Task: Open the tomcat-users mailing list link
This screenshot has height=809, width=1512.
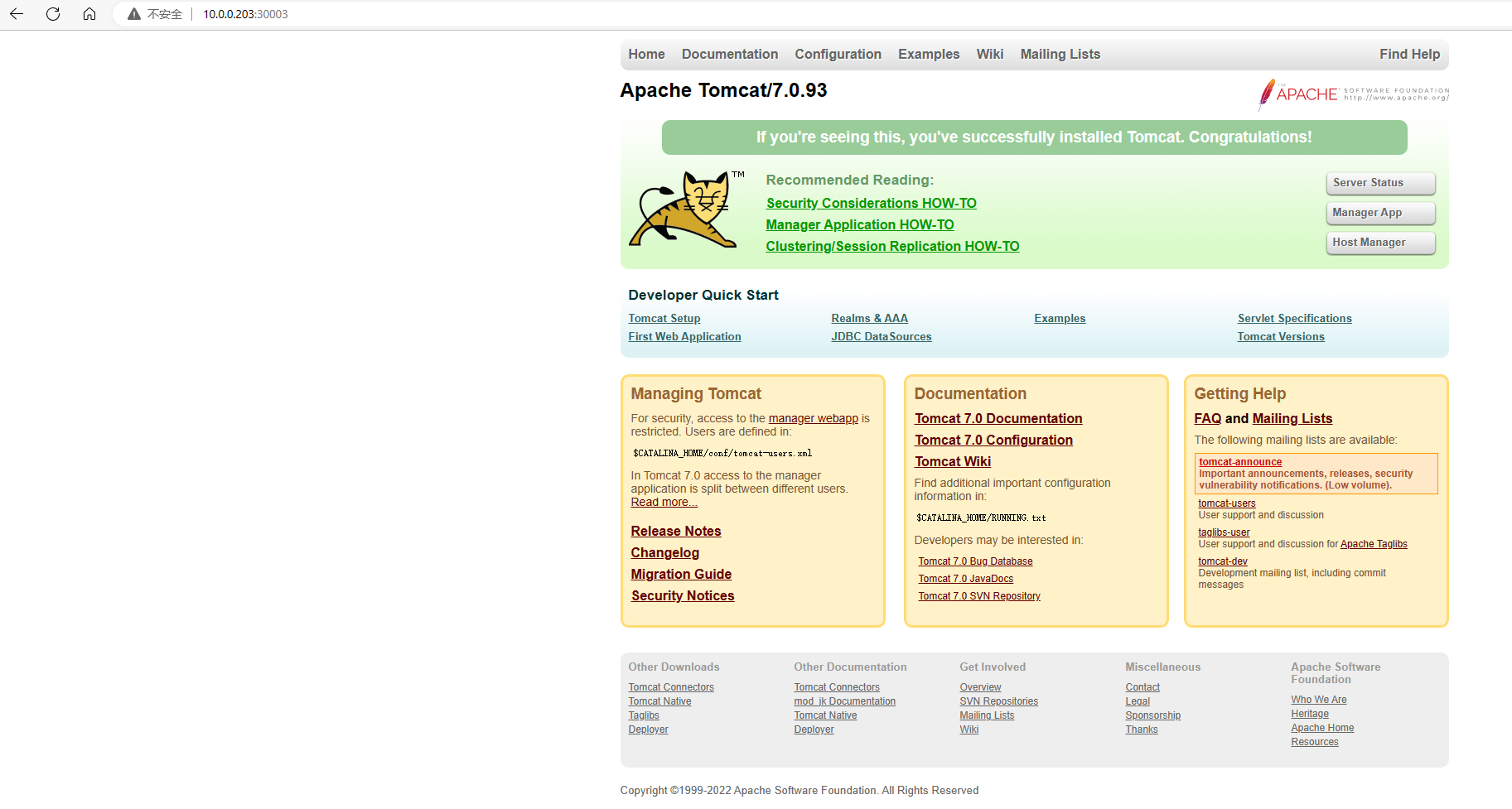Action: tap(1227, 503)
